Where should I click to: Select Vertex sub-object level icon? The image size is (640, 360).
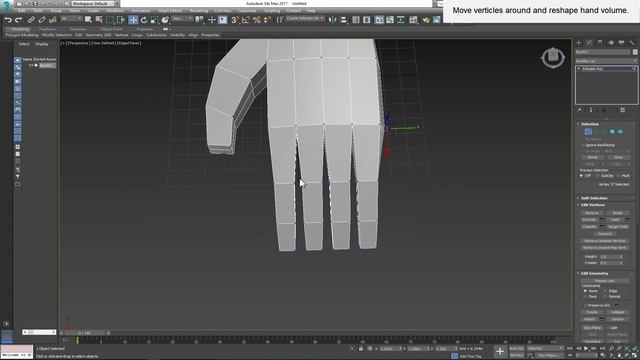pyautogui.click(x=588, y=131)
